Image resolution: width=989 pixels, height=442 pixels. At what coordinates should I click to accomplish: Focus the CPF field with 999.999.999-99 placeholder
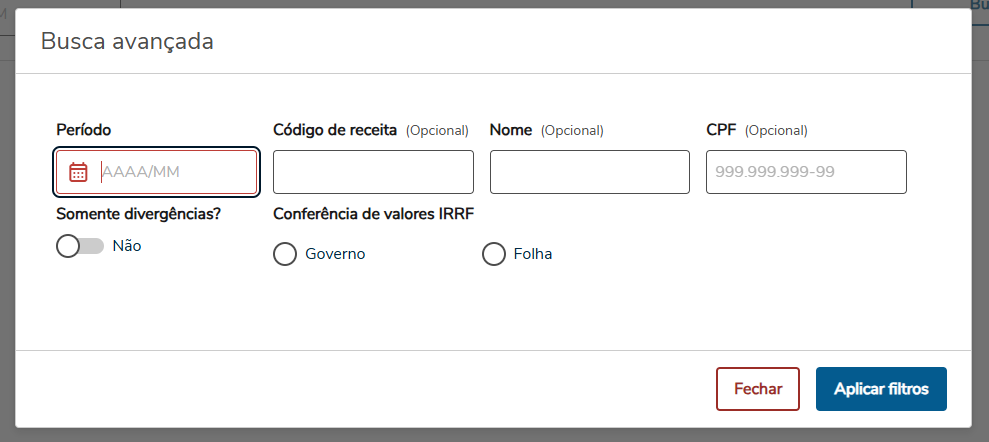coord(806,172)
